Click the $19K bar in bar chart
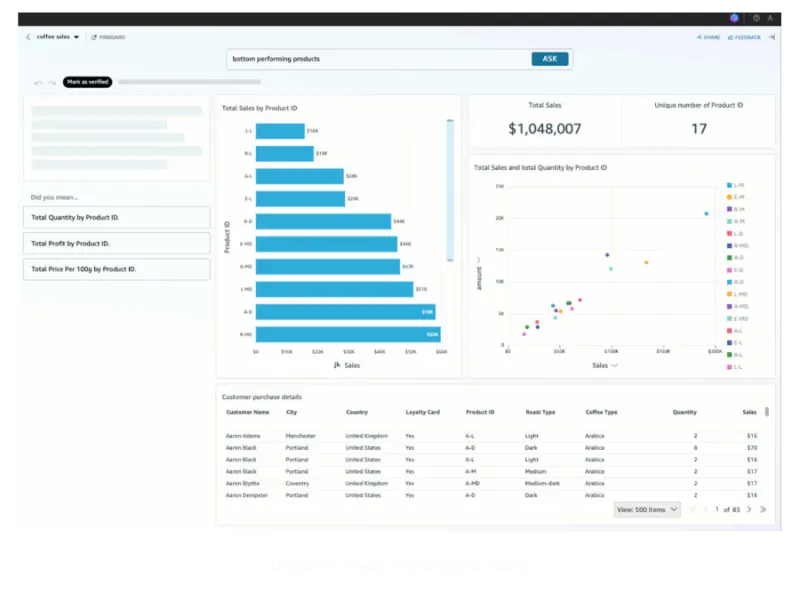The image size is (800, 601). [285, 154]
